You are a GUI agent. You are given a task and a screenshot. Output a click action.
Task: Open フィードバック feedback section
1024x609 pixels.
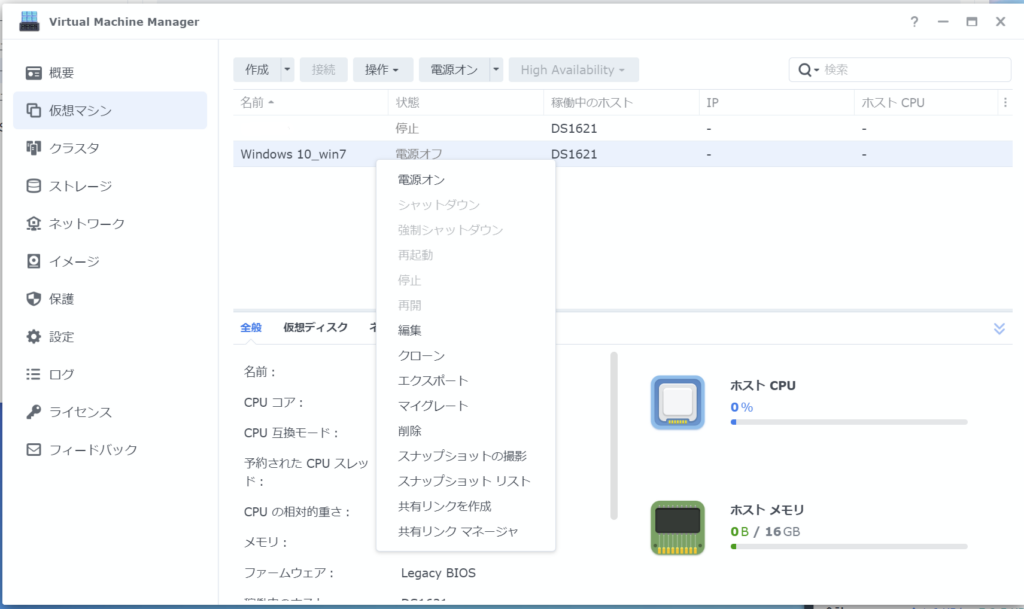110,450
